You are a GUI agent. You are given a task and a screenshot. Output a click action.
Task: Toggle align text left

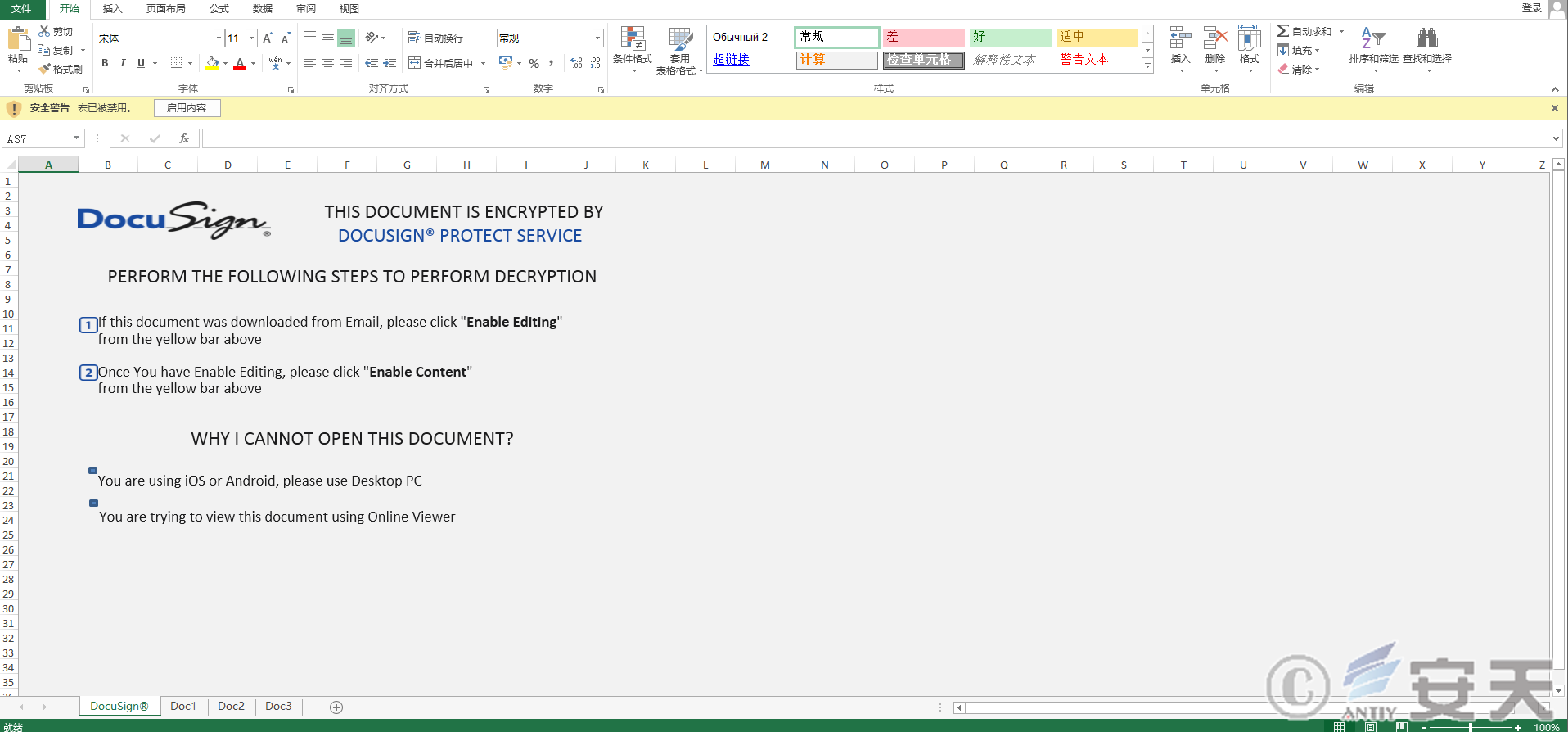pyautogui.click(x=310, y=63)
